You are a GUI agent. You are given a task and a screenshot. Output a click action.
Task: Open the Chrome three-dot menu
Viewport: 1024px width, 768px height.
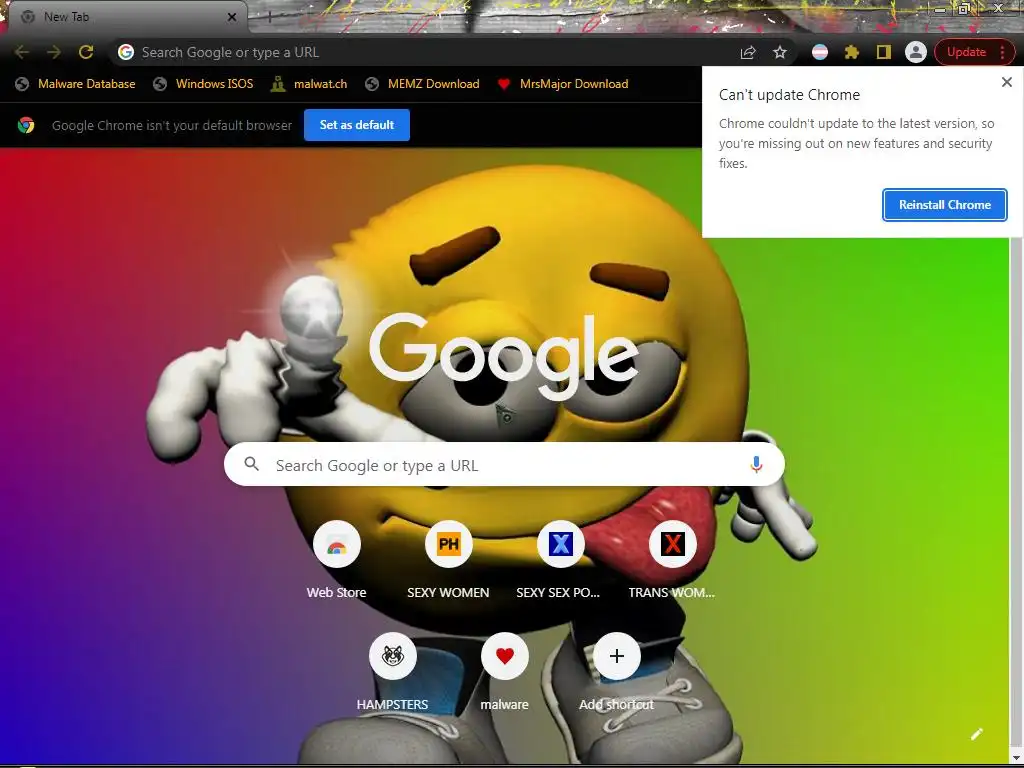pos(1002,52)
